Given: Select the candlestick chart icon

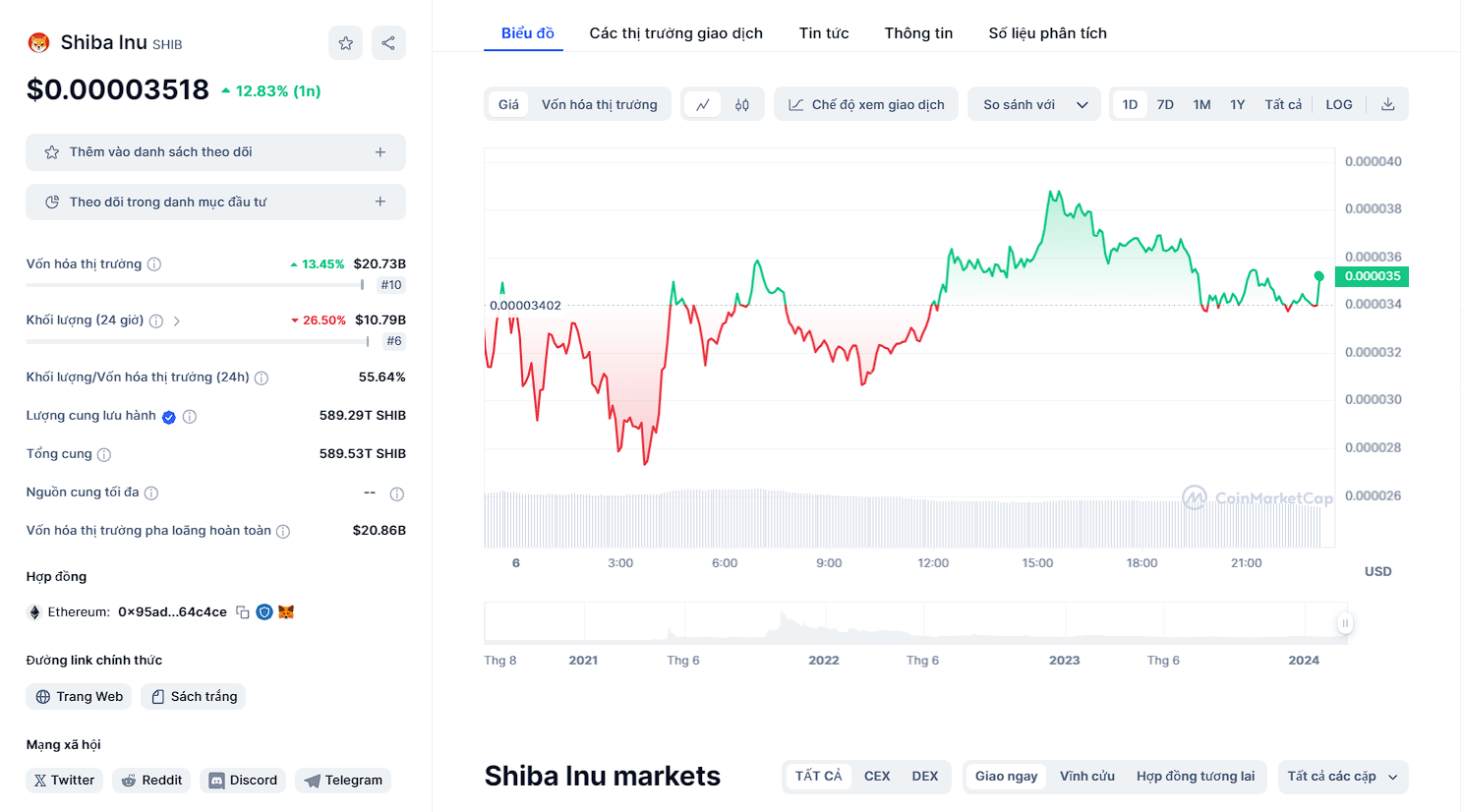Looking at the screenshot, I should [x=742, y=104].
